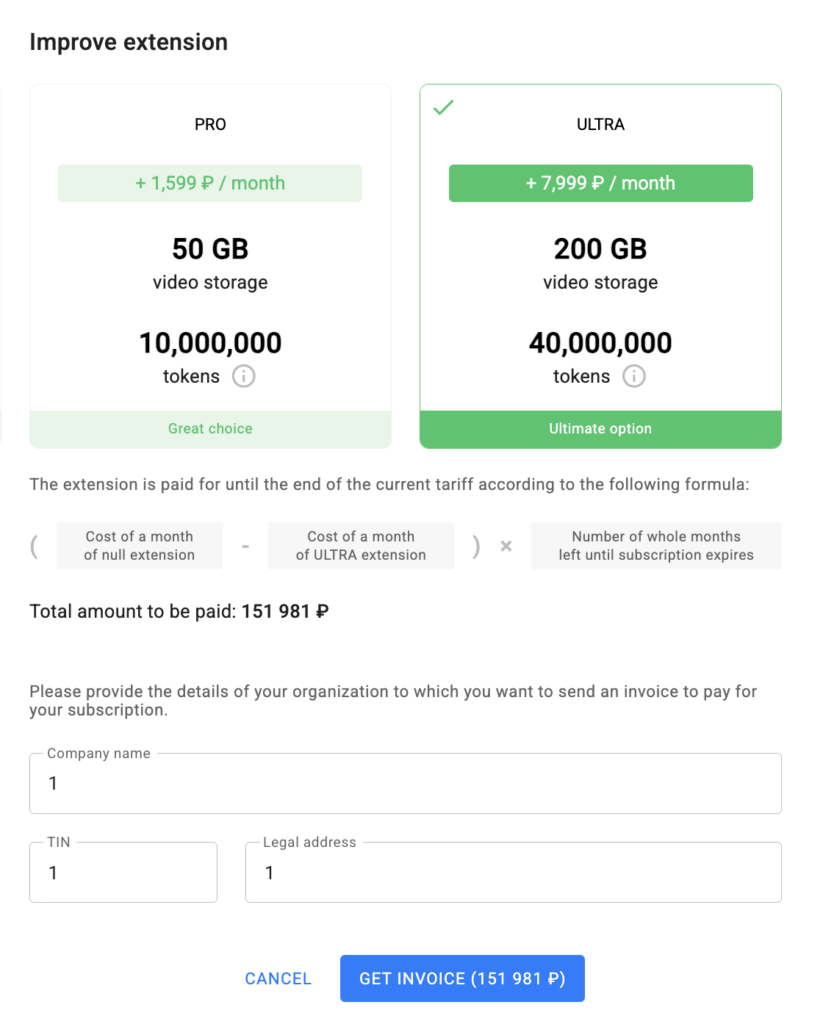Click the 'Number of whole months left' chip
This screenshot has height=1024, width=823.
point(656,546)
